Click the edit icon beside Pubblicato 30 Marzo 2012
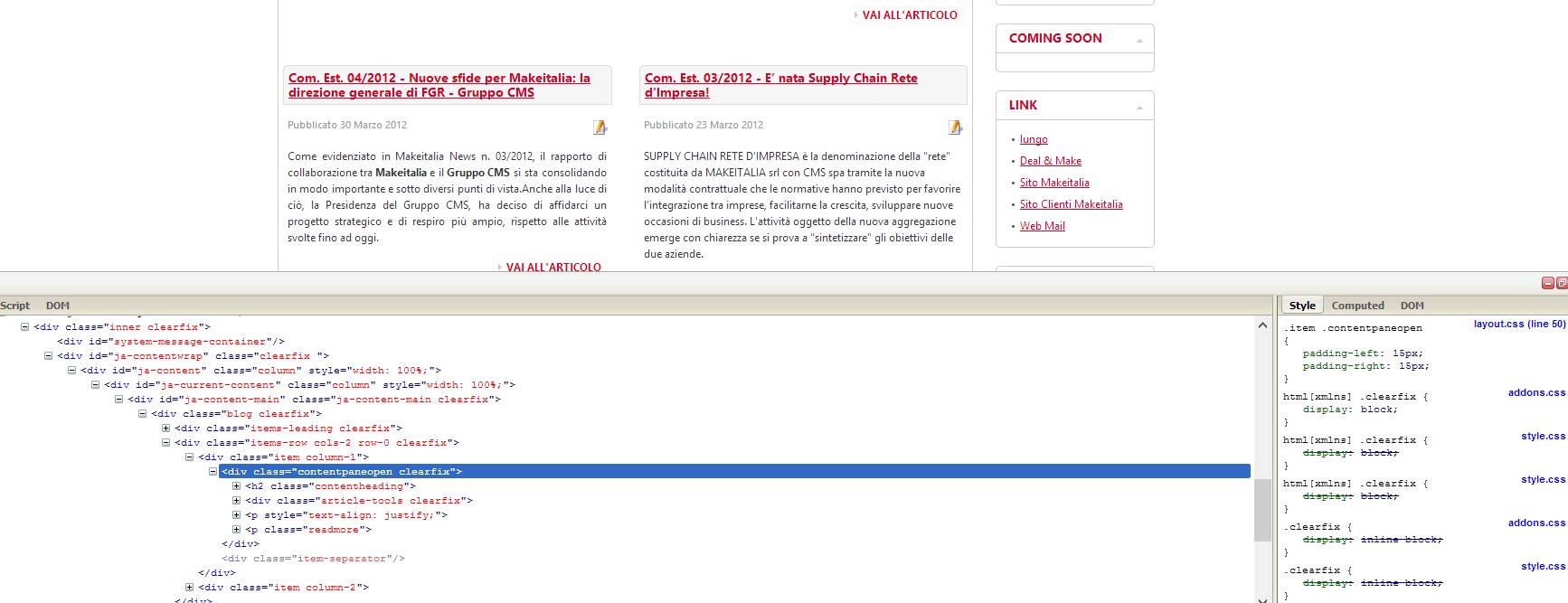 pyautogui.click(x=600, y=127)
